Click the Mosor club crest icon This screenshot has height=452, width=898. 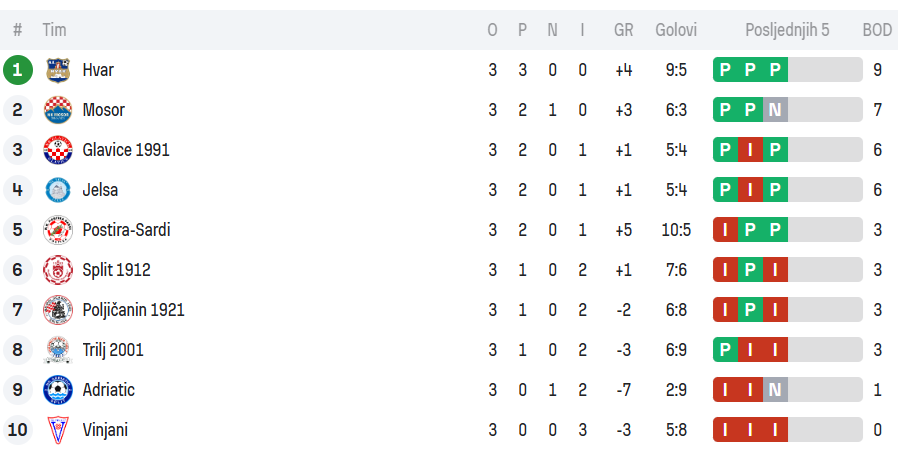[58, 110]
